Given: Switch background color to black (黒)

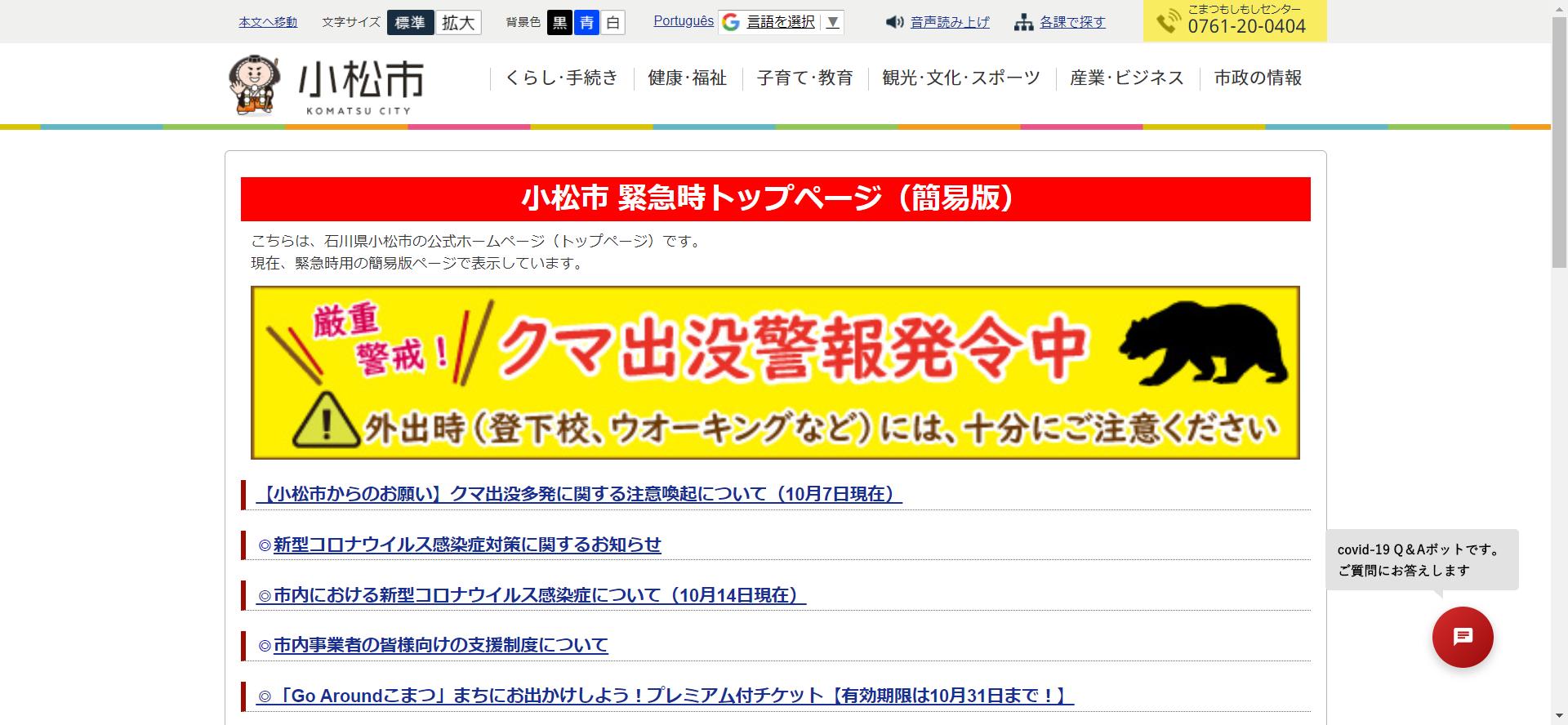Looking at the screenshot, I should pos(560,22).
